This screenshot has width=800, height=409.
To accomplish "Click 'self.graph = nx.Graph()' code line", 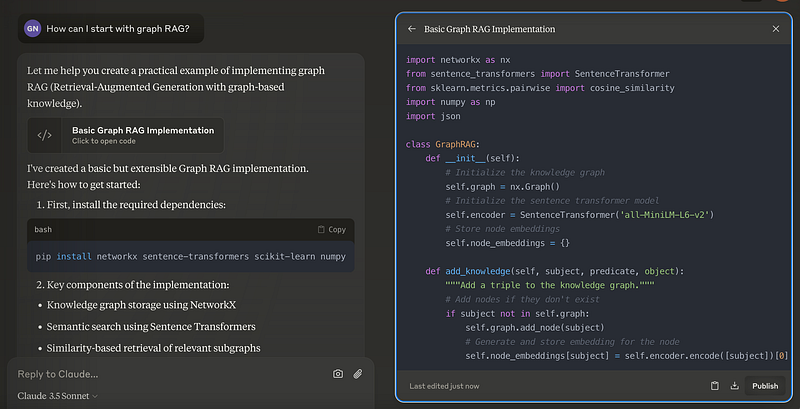I will pyautogui.click(x=503, y=187).
